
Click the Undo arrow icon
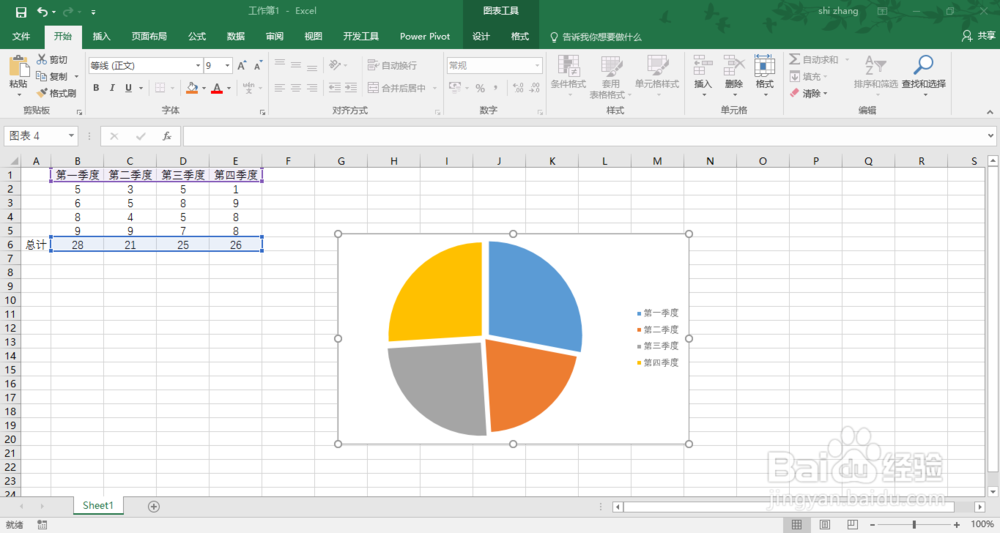click(x=43, y=11)
